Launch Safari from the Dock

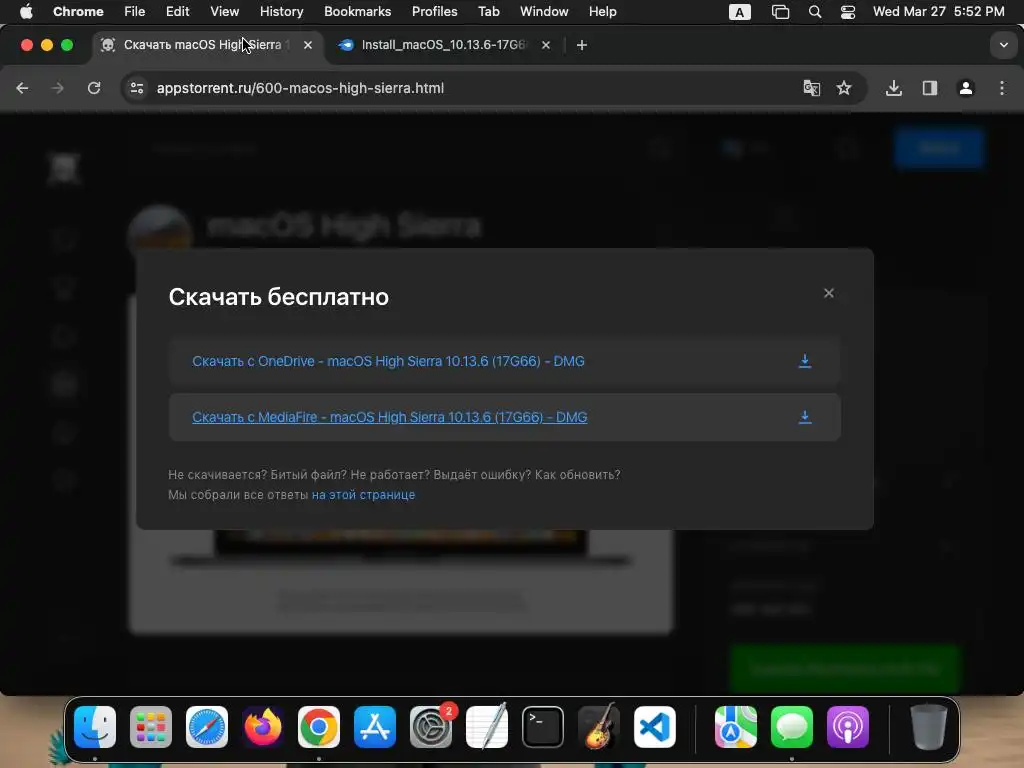[207, 727]
